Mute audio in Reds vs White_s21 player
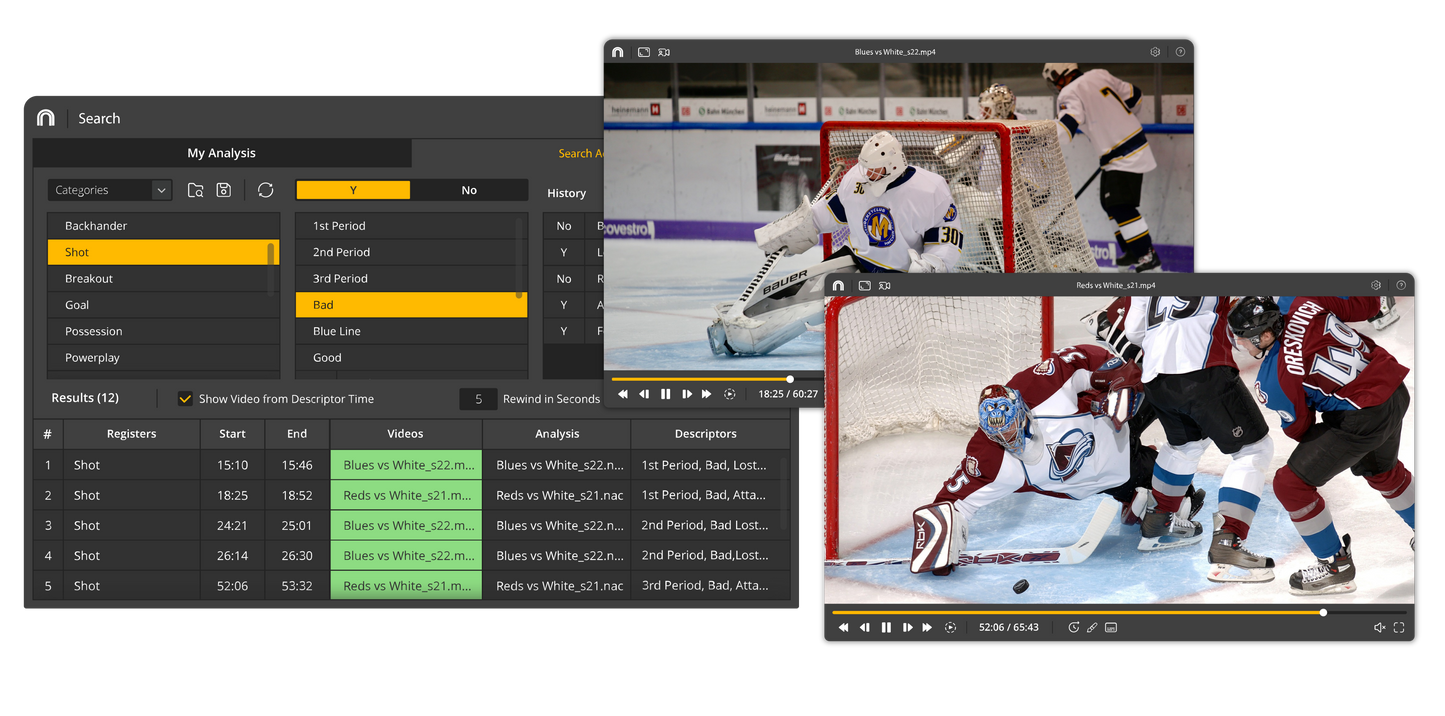 click(1379, 627)
